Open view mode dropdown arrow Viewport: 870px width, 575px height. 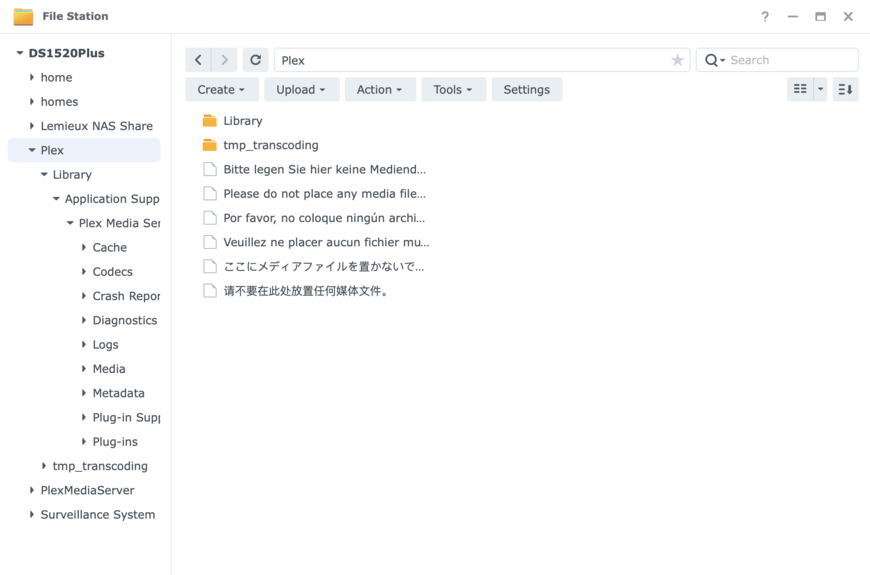coord(820,89)
